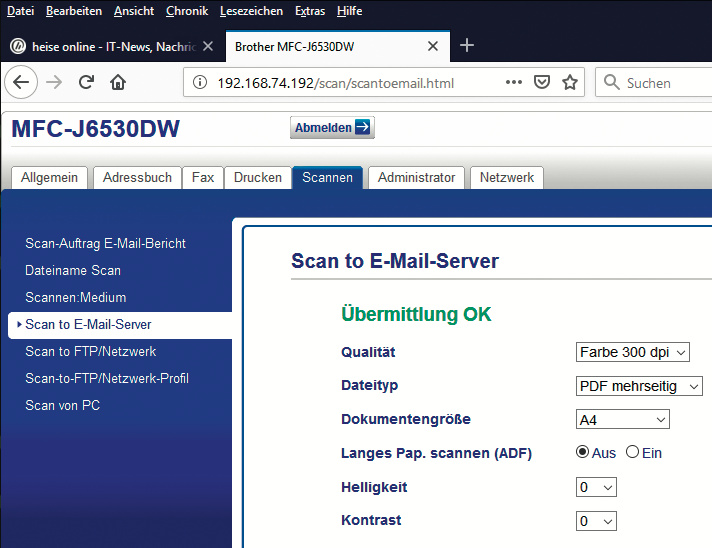Open Scan-Auftrag E-Mail-Bericht sidebar link
Screen dimensions: 712x548
point(105,244)
